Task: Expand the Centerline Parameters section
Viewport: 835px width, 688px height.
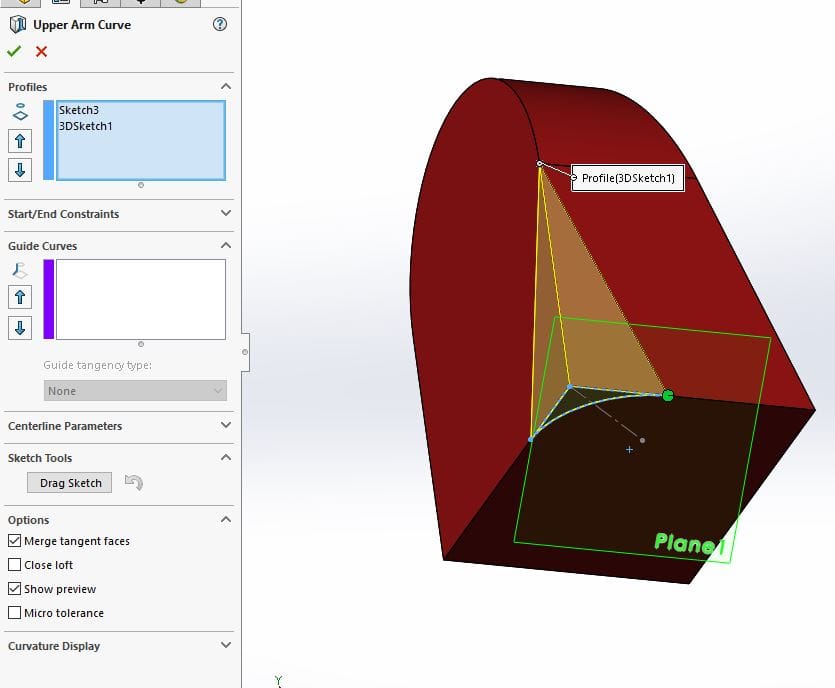Action: (226, 425)
